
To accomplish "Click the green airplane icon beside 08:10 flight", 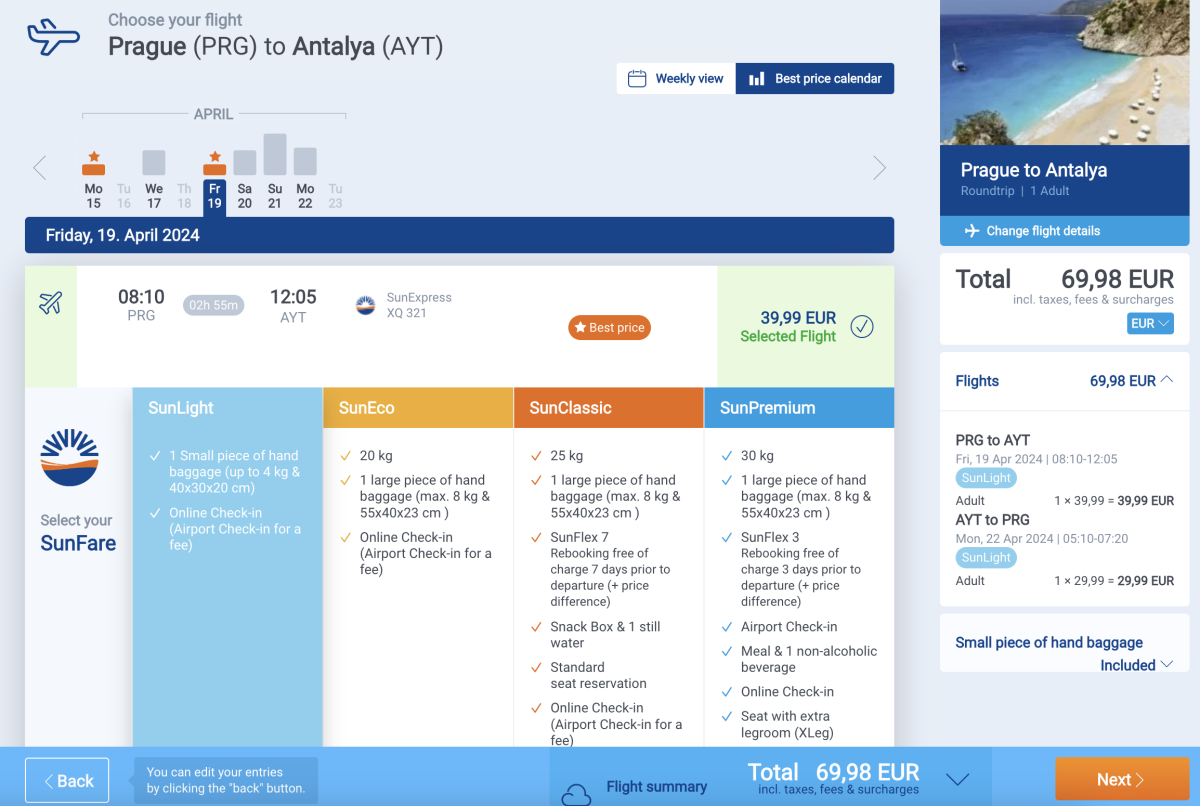I will (51, 302).
